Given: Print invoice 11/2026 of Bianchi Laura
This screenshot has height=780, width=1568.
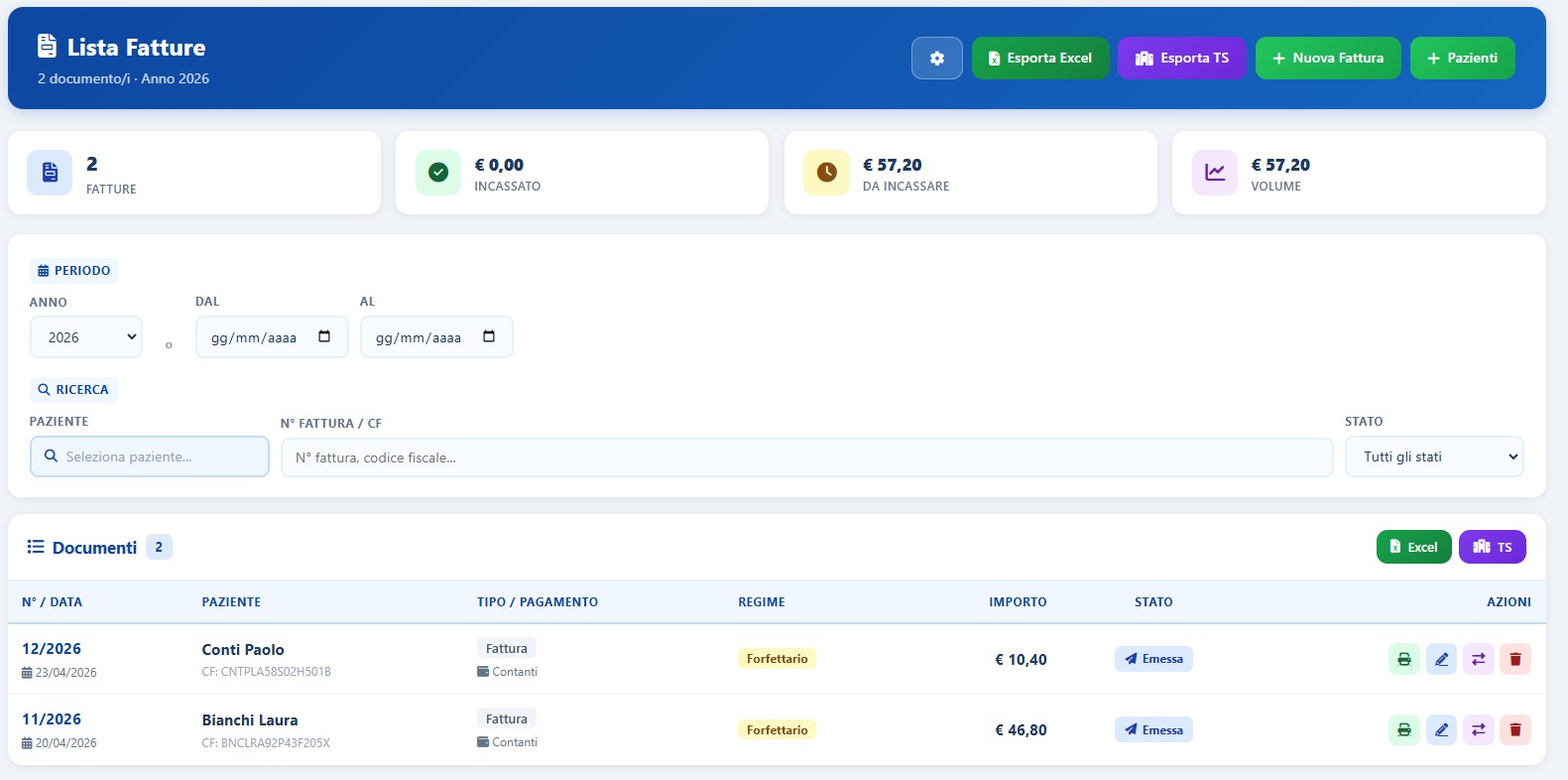Looking at the screenshot, I should tap(1404, 729).
